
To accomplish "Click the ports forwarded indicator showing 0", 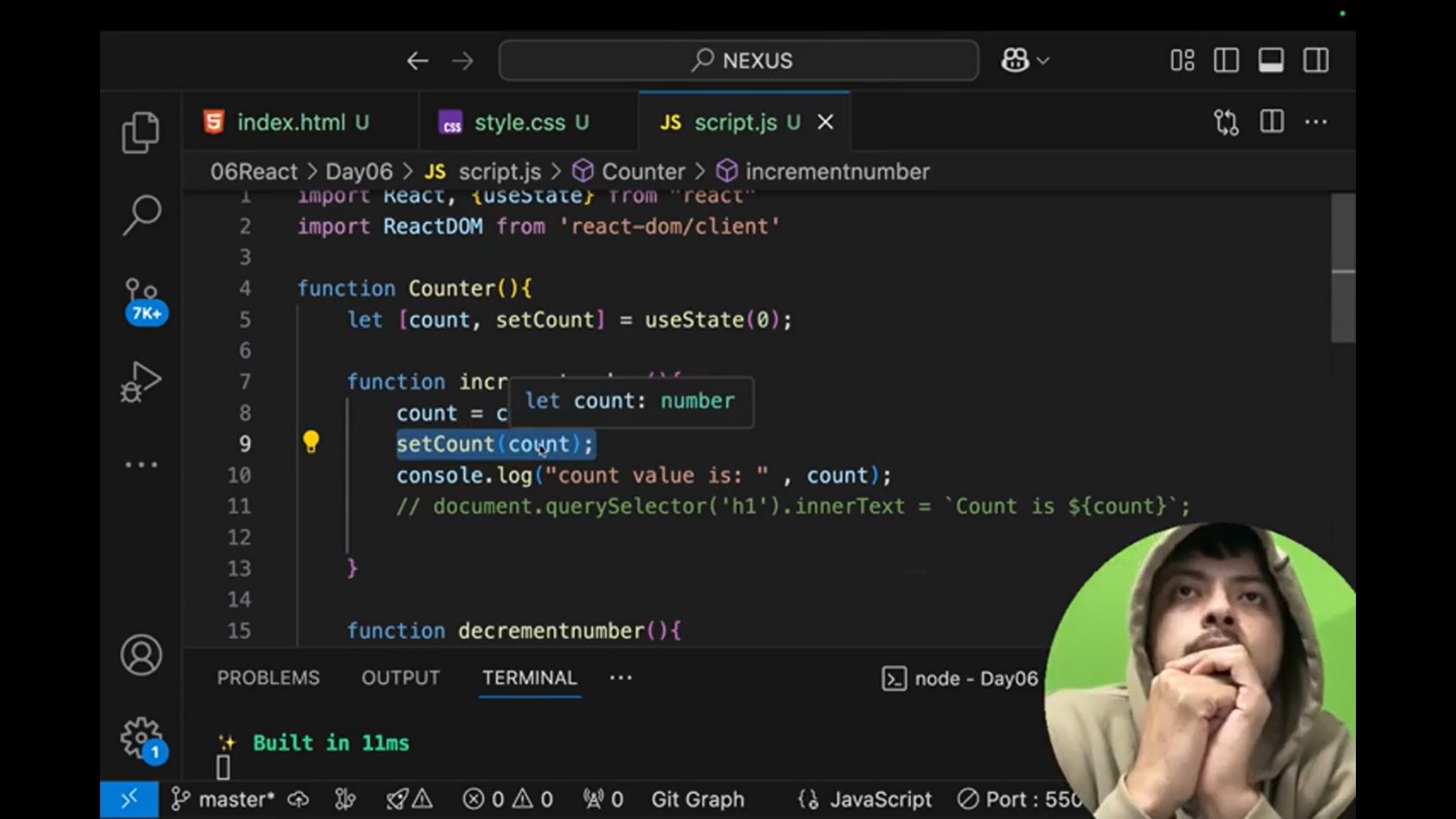I will click(x=603, y=799).
